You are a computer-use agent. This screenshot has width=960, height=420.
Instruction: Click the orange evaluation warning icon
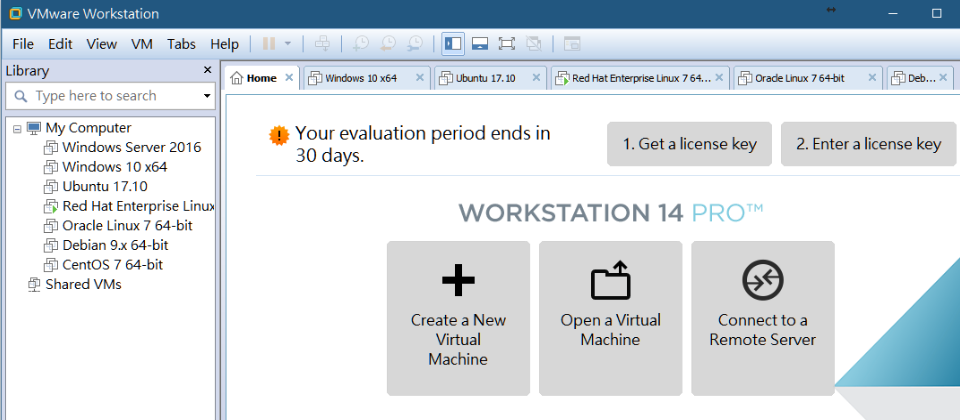(x=280, y=135)
